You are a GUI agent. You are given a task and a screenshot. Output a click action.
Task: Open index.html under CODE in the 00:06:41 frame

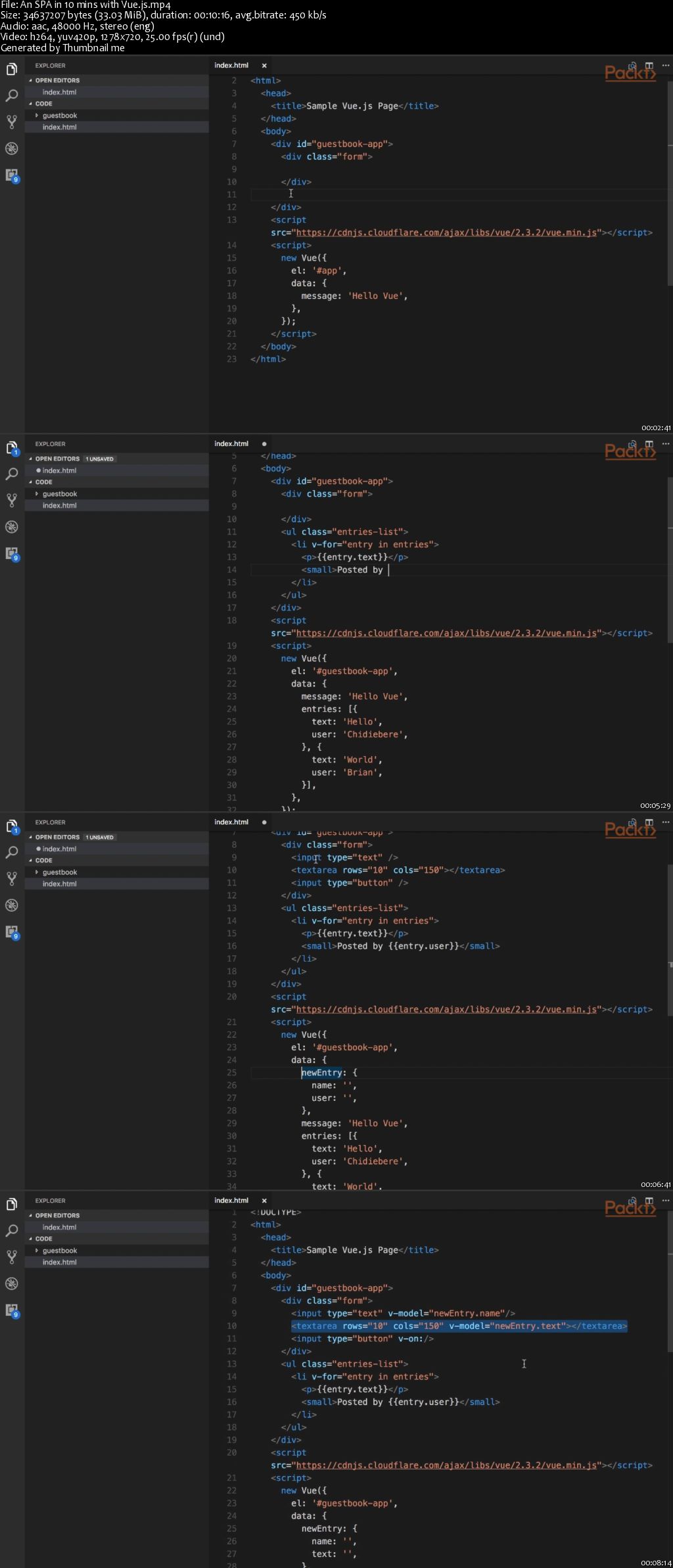pyautogui.click(x=117, y=884)
